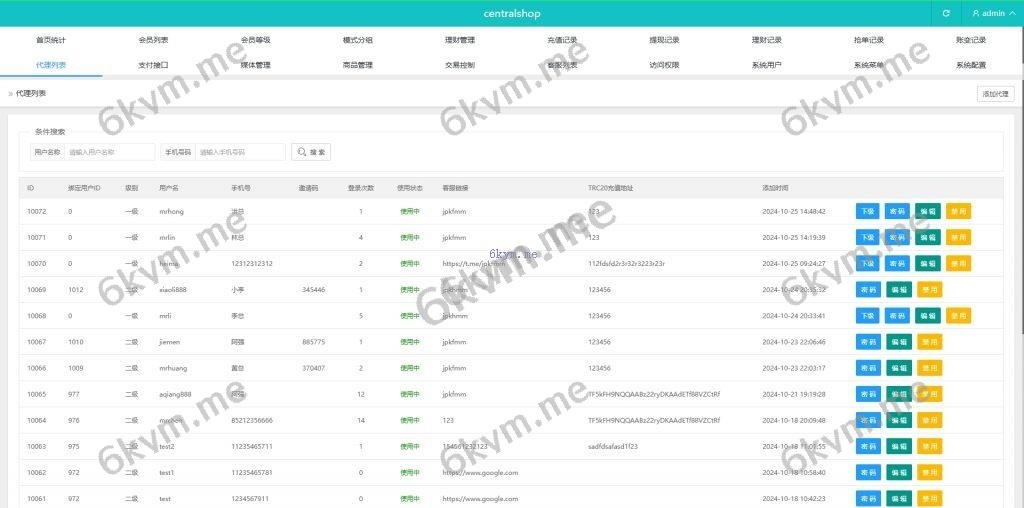Click 下级 button for agent mrhong

[x=867, y=211]
